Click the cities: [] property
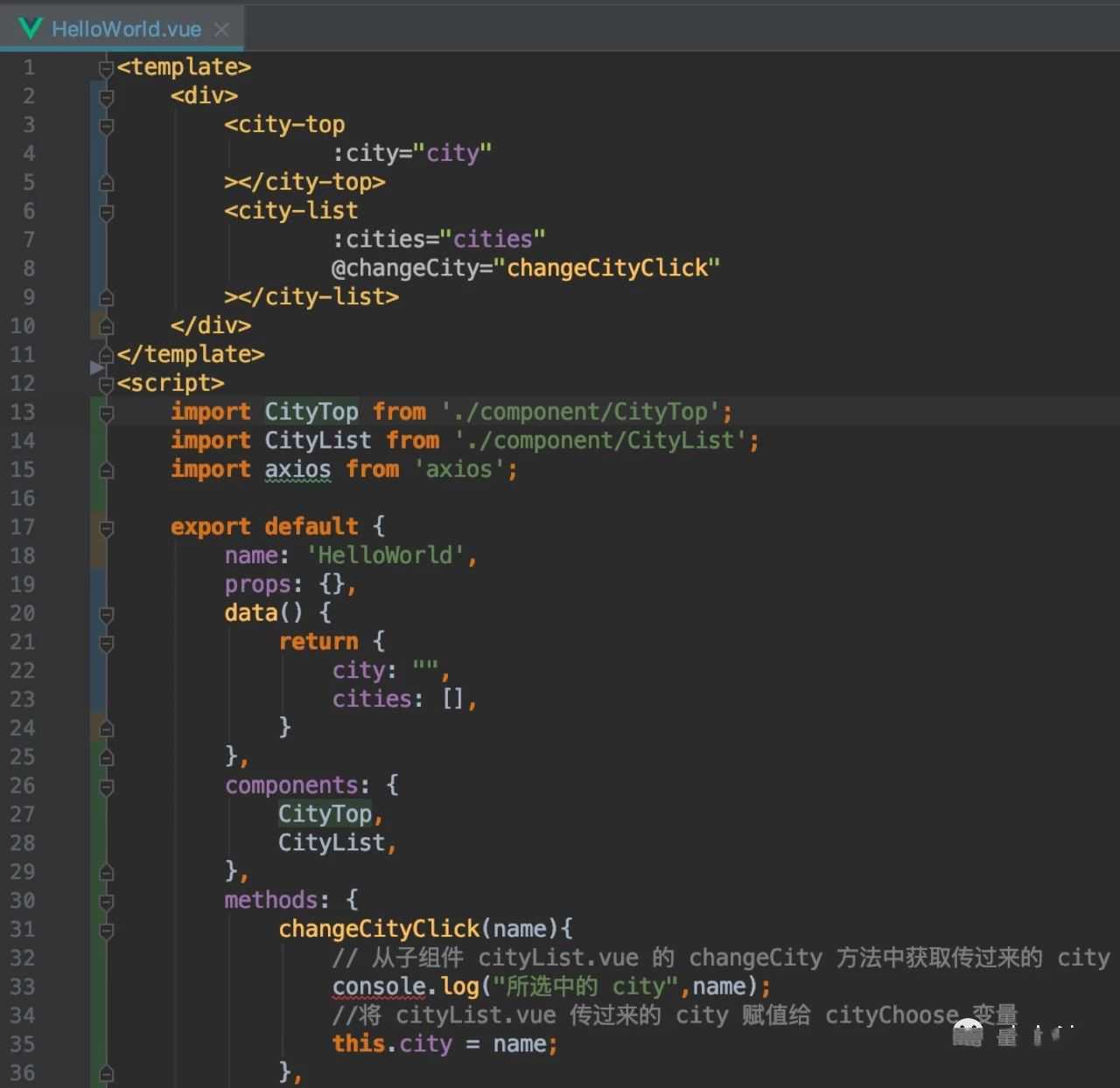Image resolution: width=1120 pixels, height=1088 pixels. point(405,700)
